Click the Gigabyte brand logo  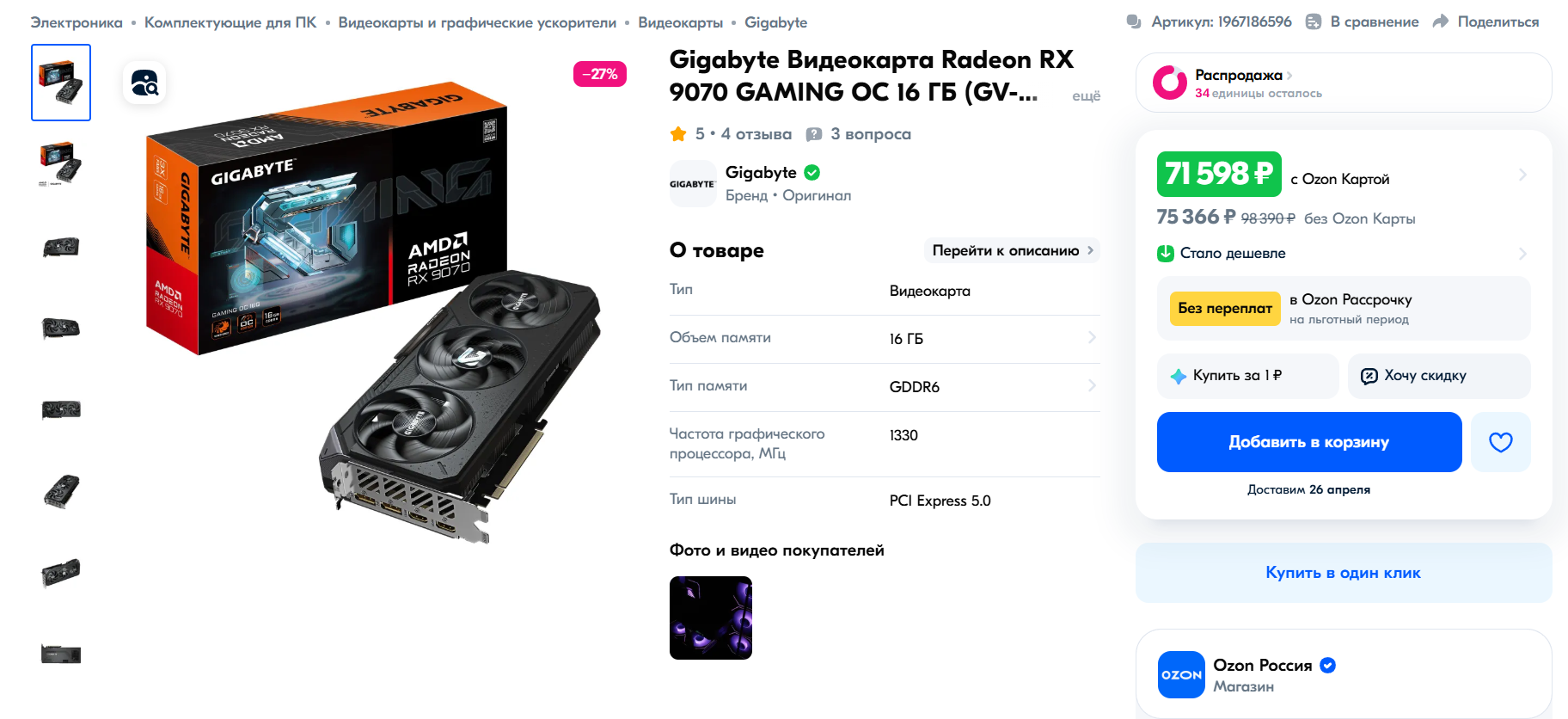click(693, 183)
